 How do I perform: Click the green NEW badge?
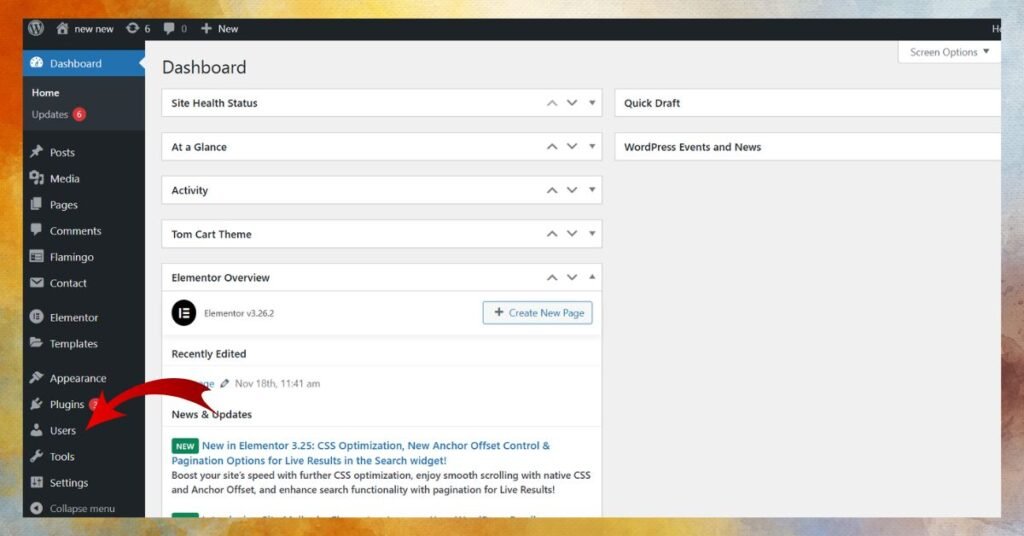[x=185, y=446]
